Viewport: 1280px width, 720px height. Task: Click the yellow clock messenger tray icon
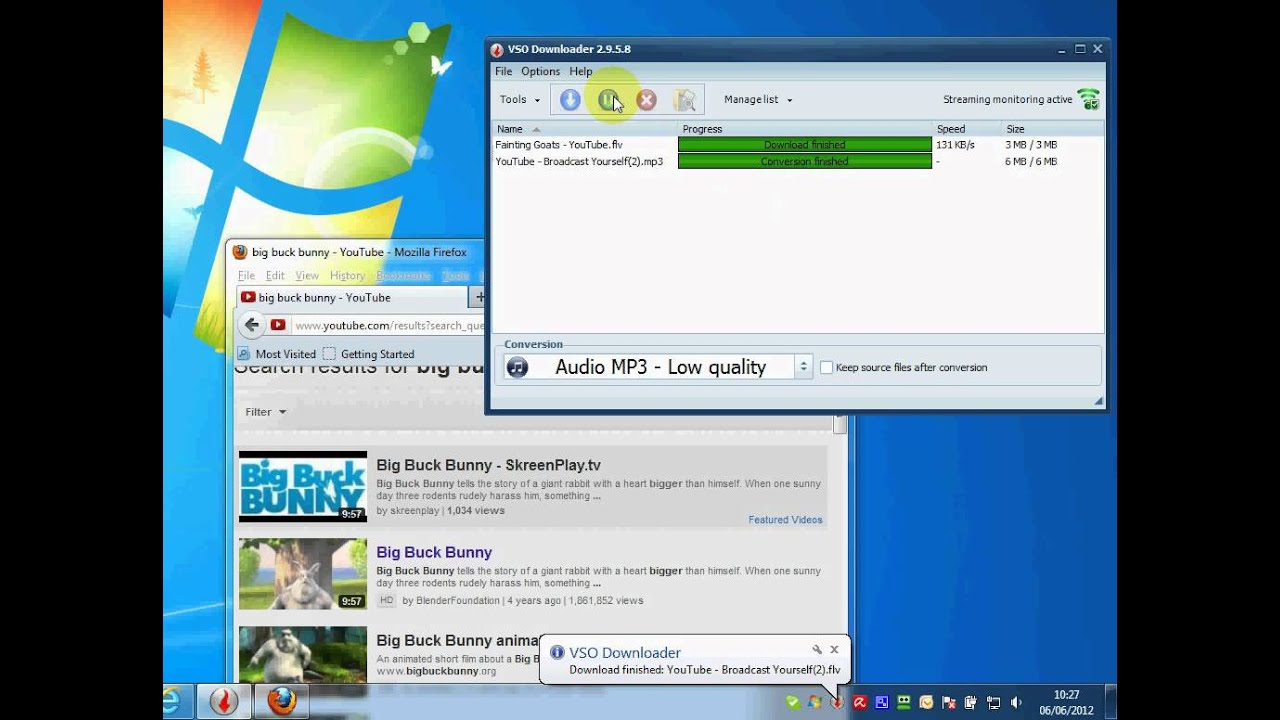pos(926,703)
